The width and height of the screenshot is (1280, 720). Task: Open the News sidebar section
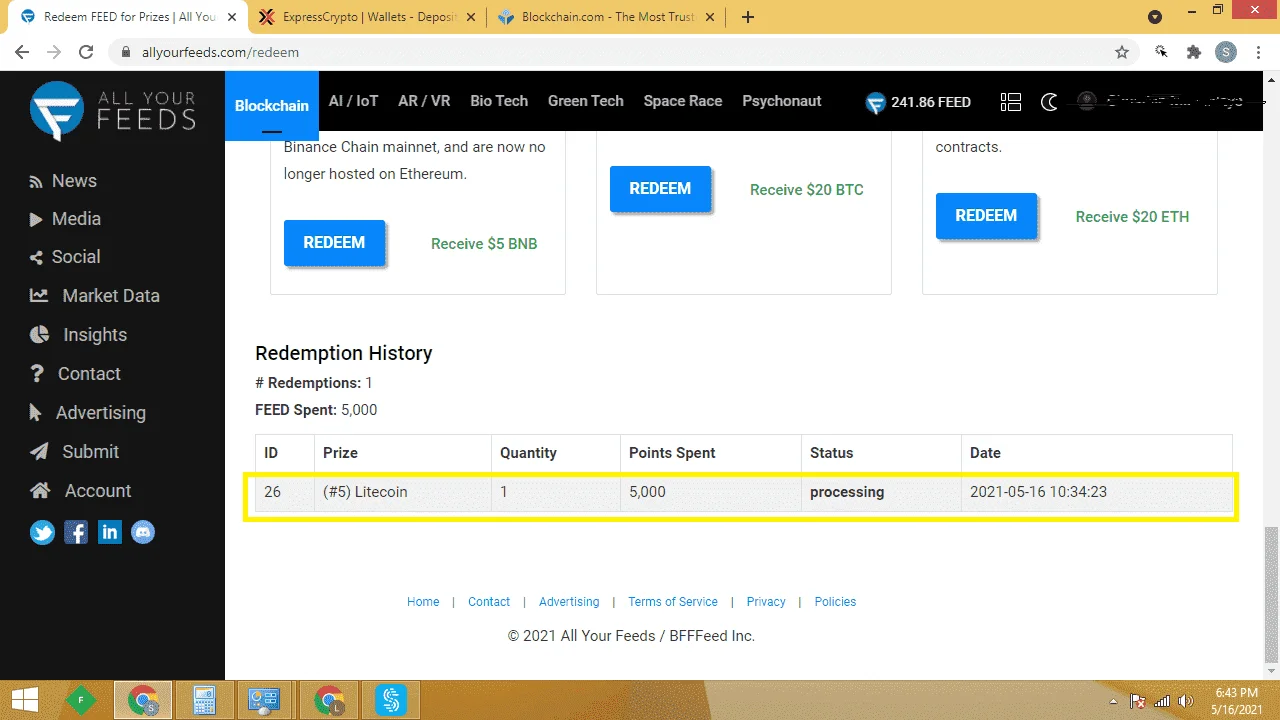tap(63, 181)
